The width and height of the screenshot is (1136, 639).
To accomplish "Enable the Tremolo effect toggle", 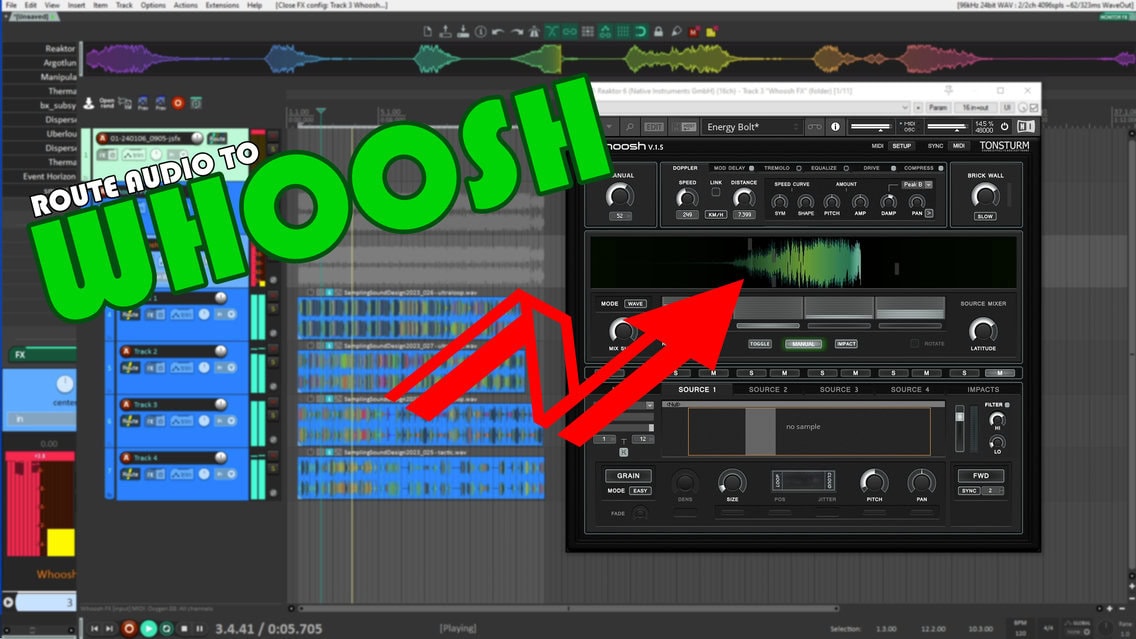I will [x=798, y=168].
